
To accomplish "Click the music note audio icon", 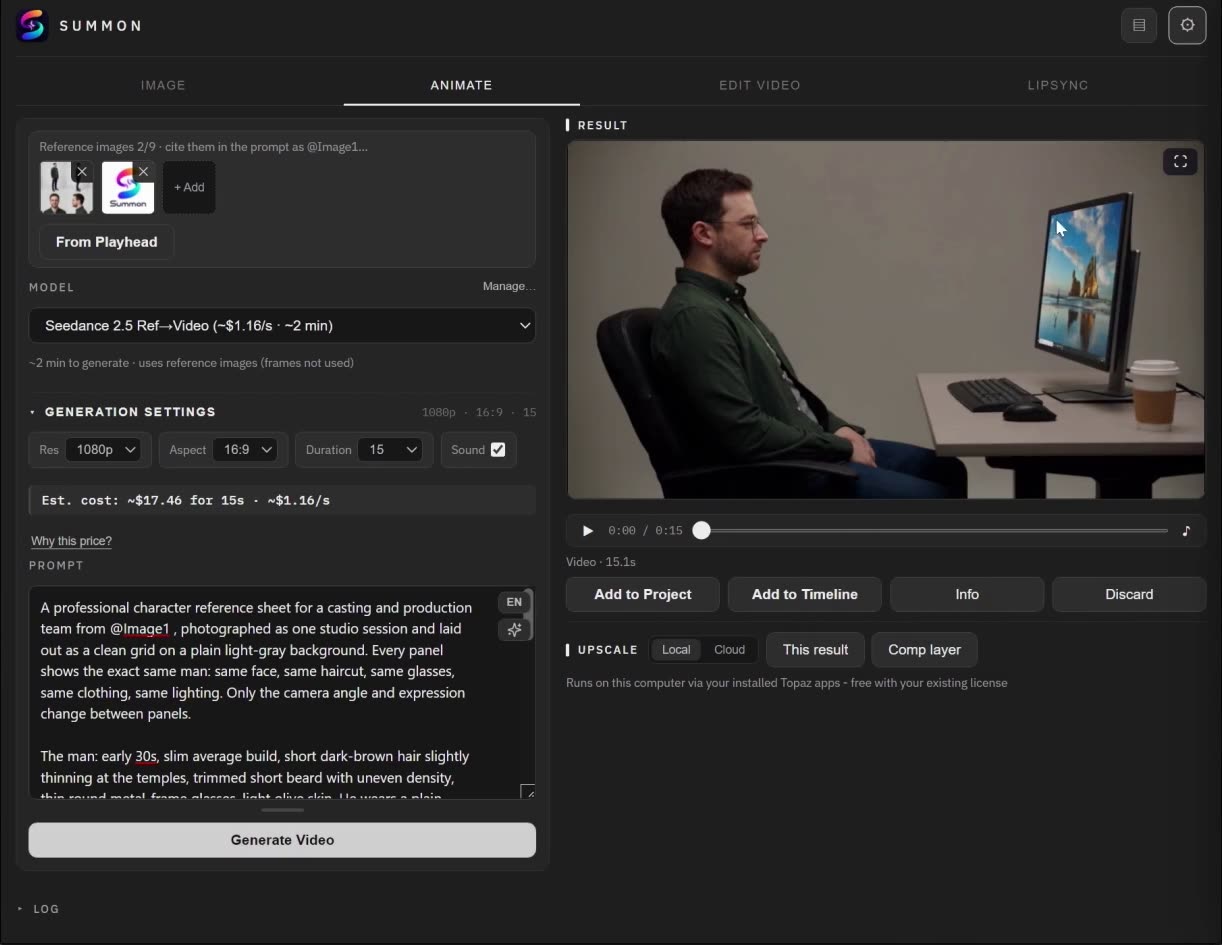I will (x=1186, y=531).
